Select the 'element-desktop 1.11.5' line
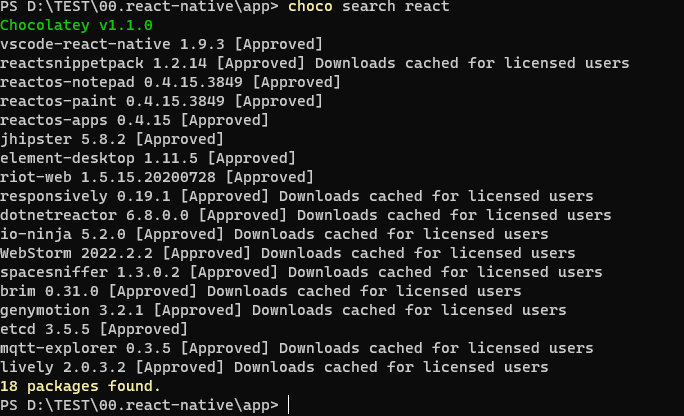This screenshot has width=684, height=416. click(x=148, y=158)
